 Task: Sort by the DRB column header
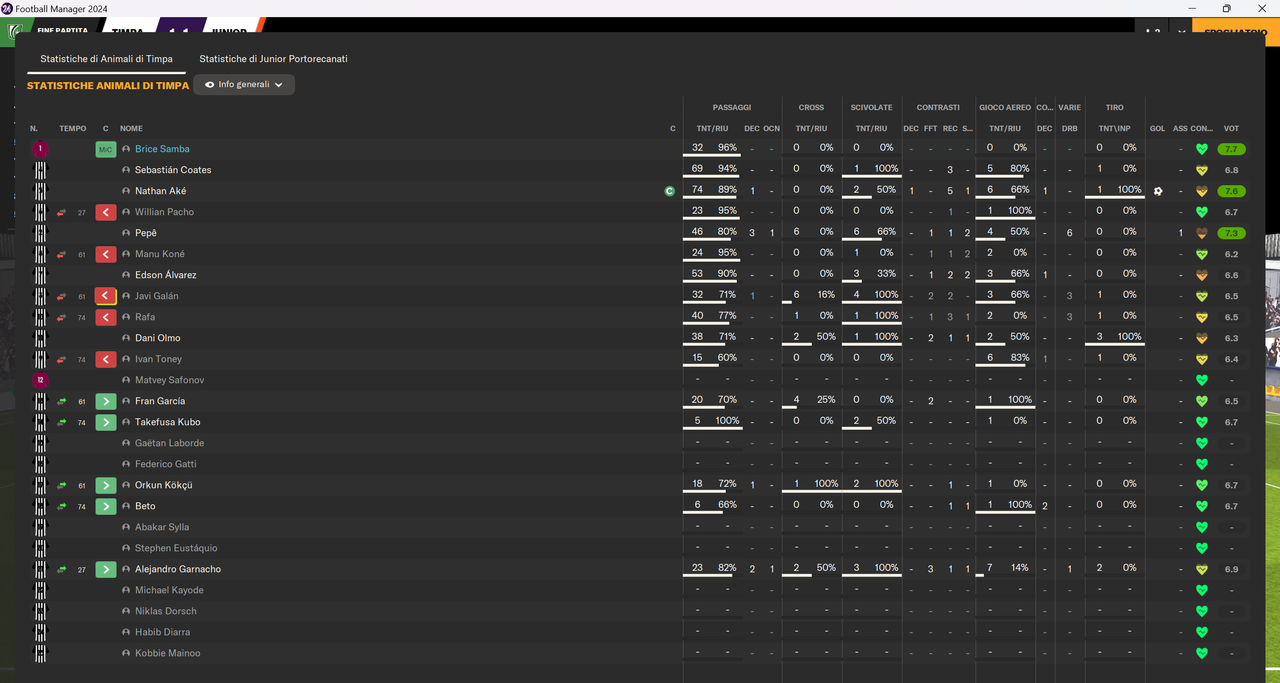coord(1069,128)
